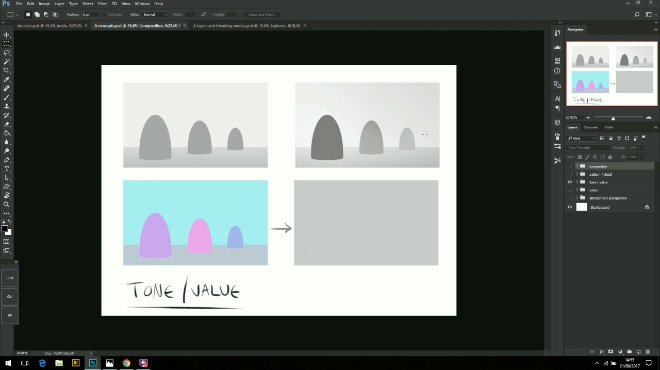This screenshot has height=370, width=660.
Task: Select the Pen tool
Action: tap(7, 160)
